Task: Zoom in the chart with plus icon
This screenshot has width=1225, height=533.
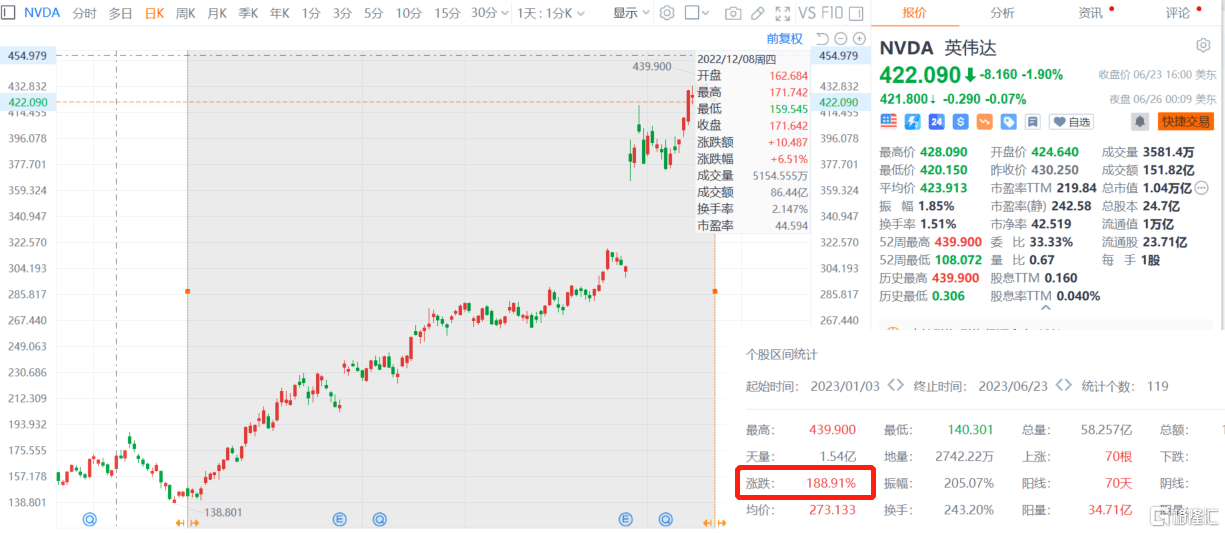Action: tap(859, 39)
